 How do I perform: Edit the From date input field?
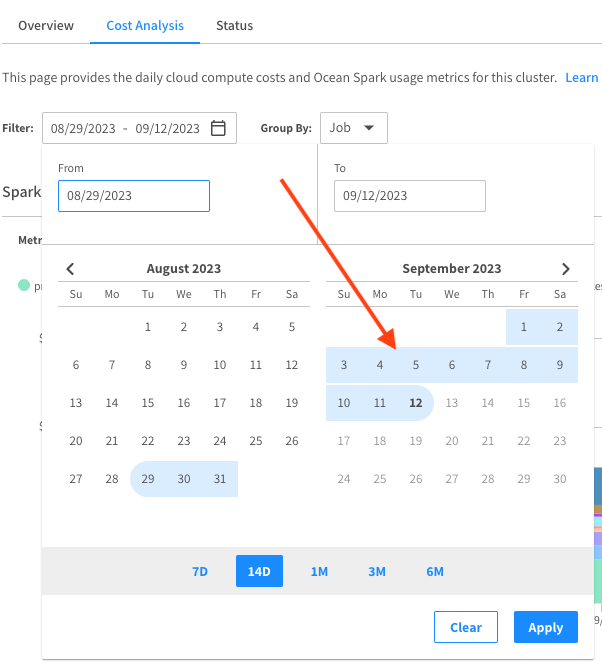point(134,196)
